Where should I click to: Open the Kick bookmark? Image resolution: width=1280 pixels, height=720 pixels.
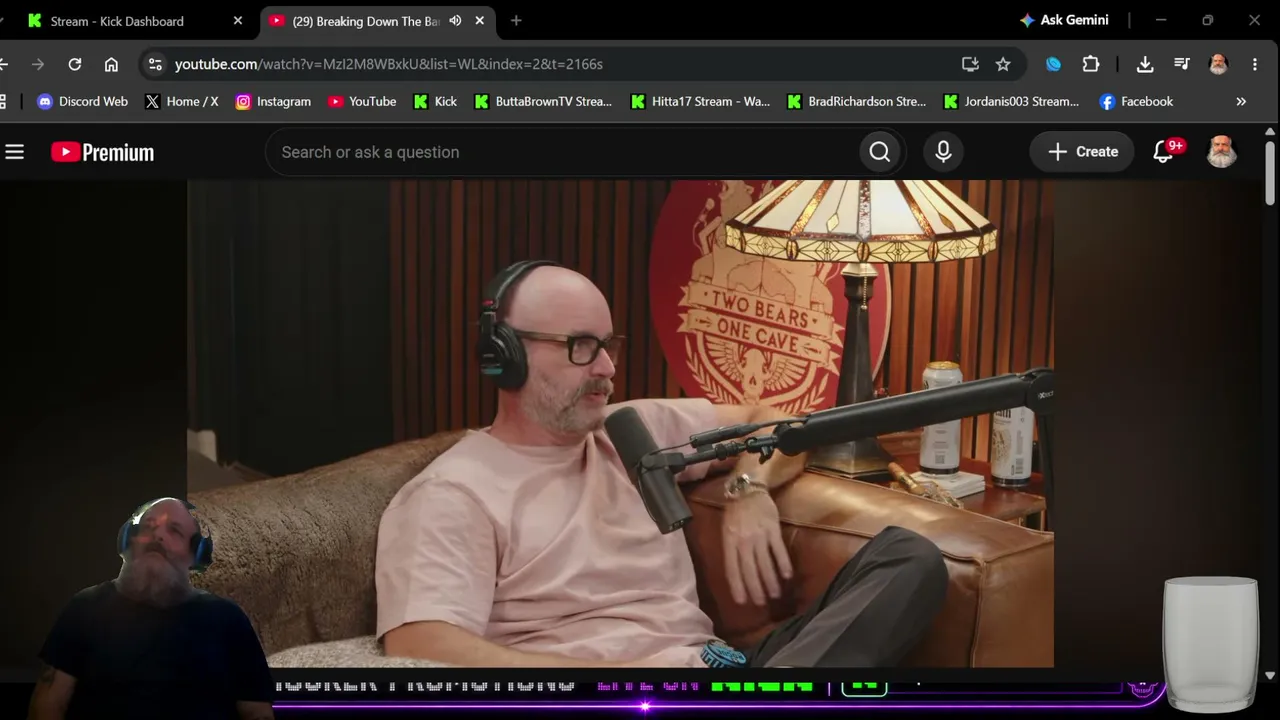tap(435, 101)
